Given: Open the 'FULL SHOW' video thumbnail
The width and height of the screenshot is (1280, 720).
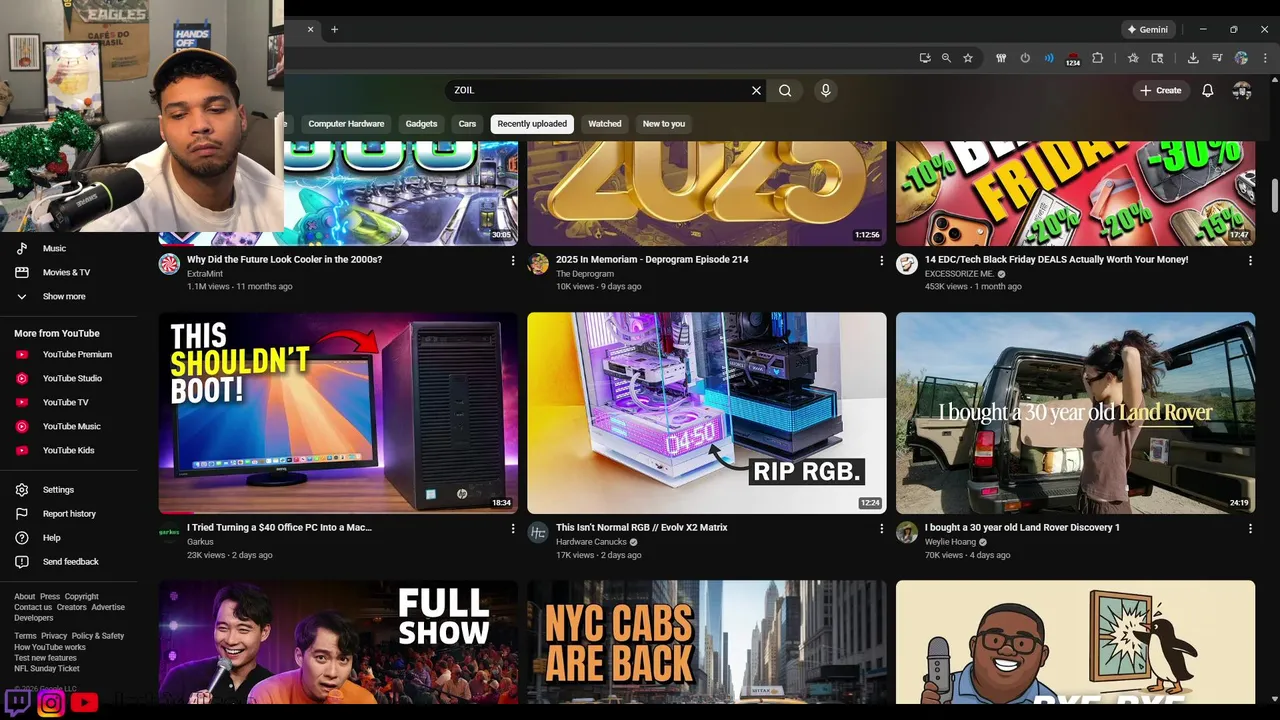Looking at the screenshot, I should pos(338,642).
